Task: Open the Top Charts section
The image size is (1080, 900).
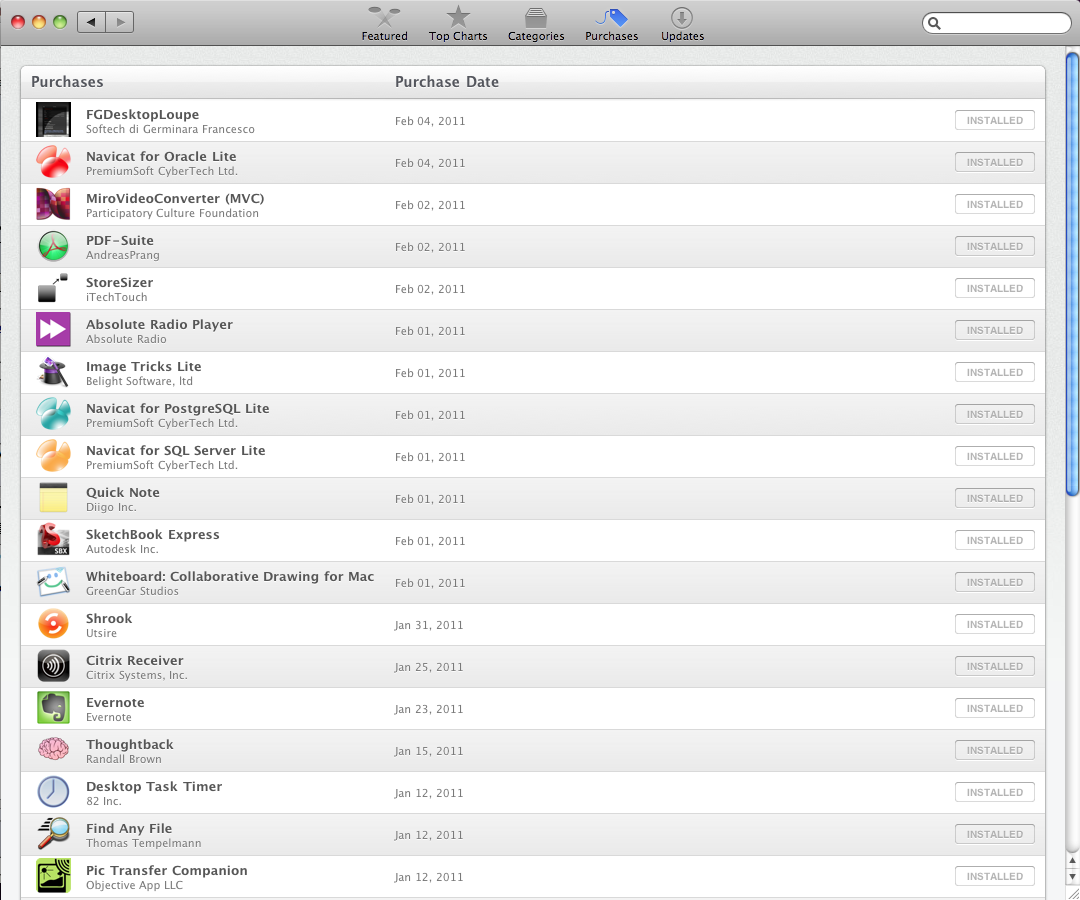Action: tap(458, 24)
